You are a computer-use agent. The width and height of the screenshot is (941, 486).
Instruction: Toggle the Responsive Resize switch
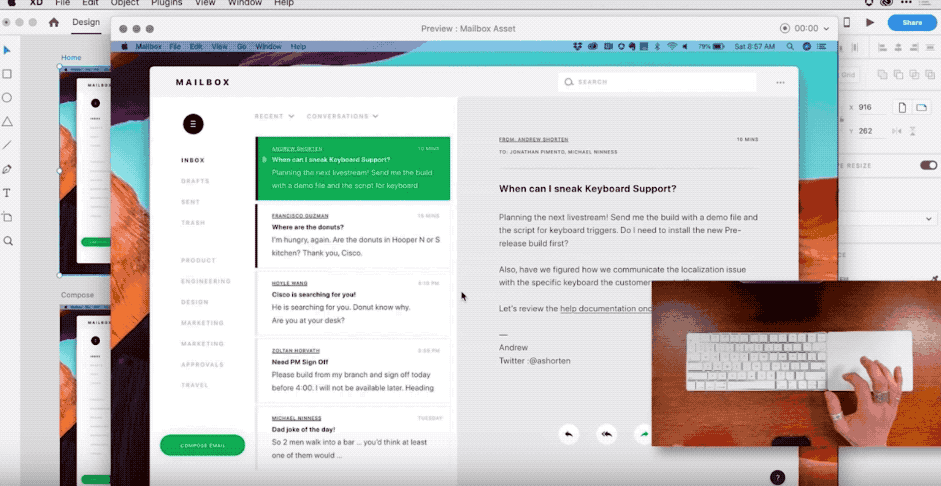(x=928, y=165)
